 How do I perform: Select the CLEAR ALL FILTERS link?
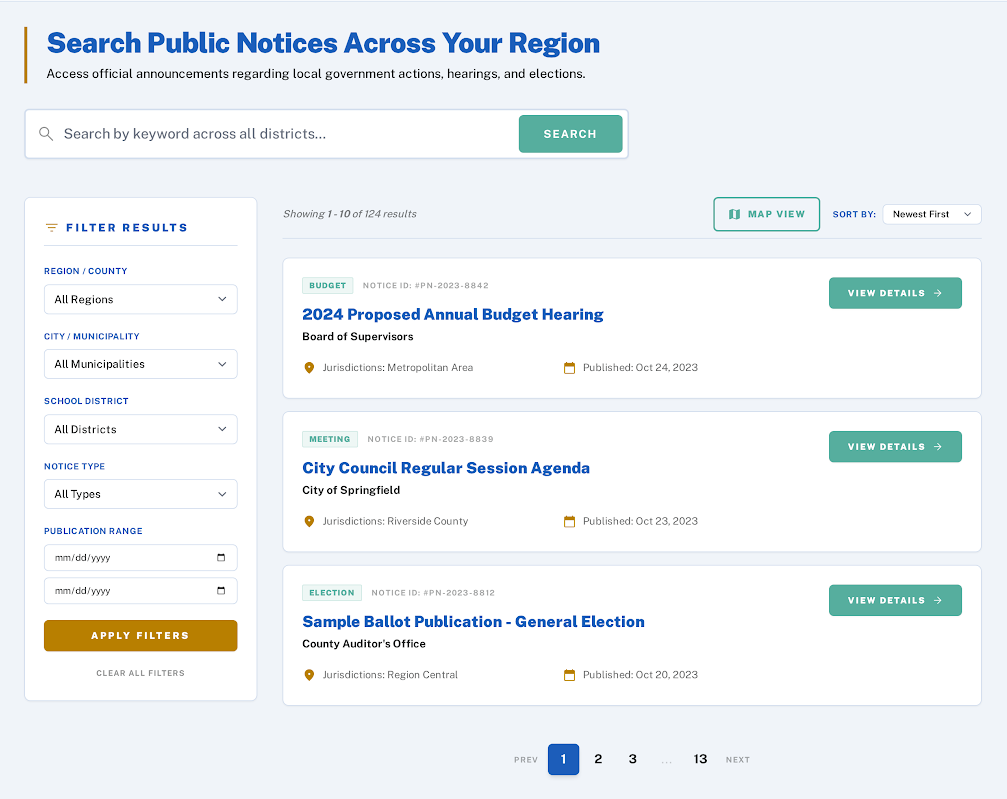140,672
